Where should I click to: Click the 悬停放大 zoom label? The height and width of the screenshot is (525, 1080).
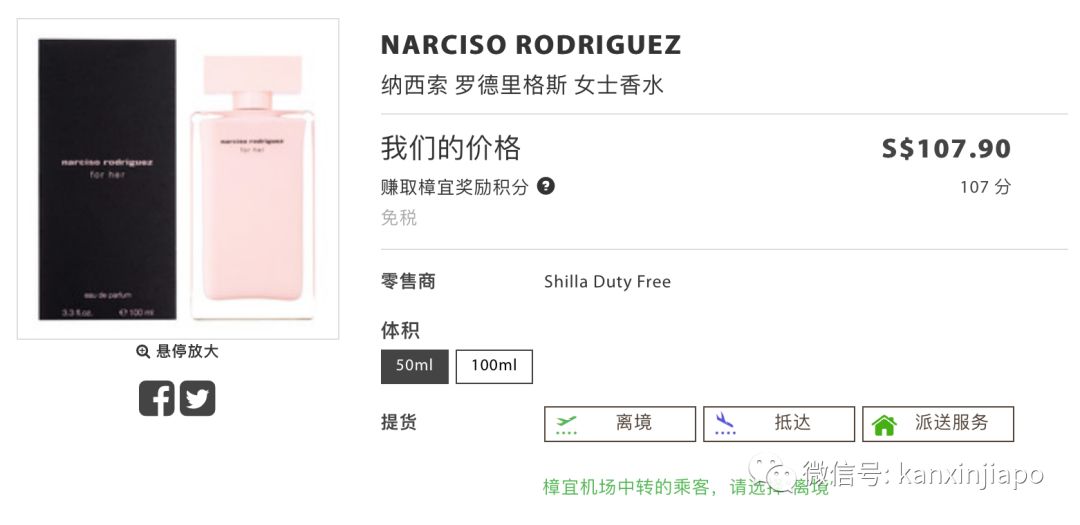[187, 352]
